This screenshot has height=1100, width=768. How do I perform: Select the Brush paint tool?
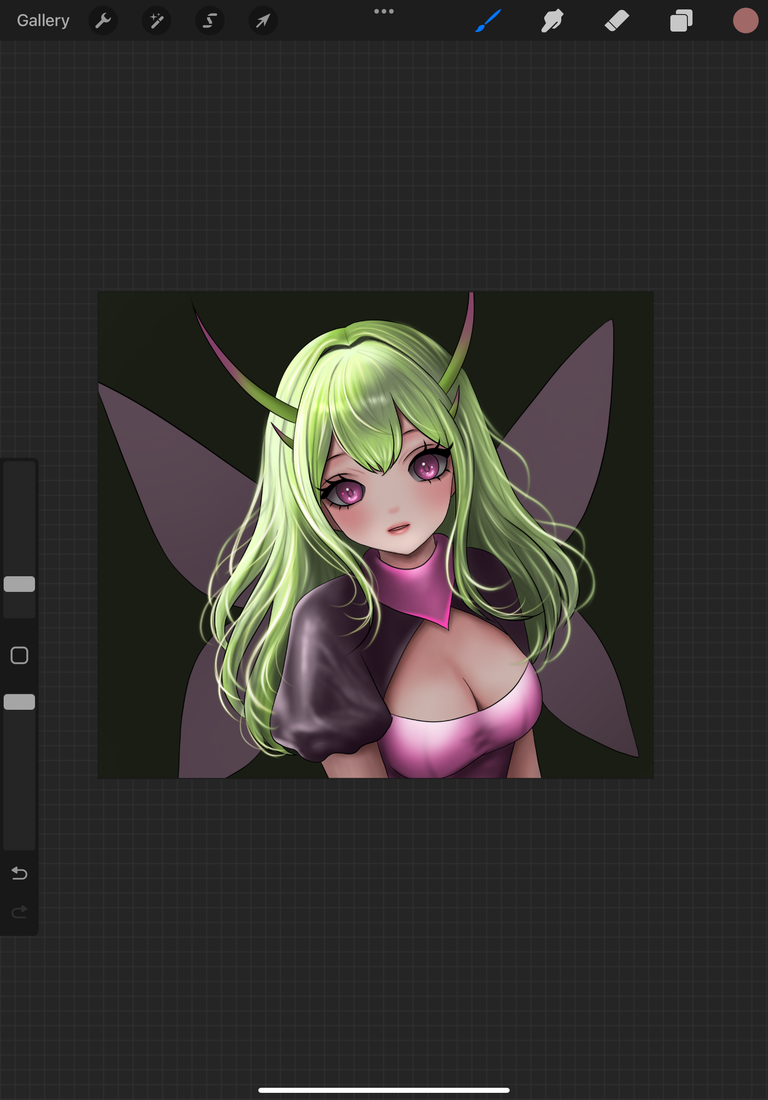[488, 20]
